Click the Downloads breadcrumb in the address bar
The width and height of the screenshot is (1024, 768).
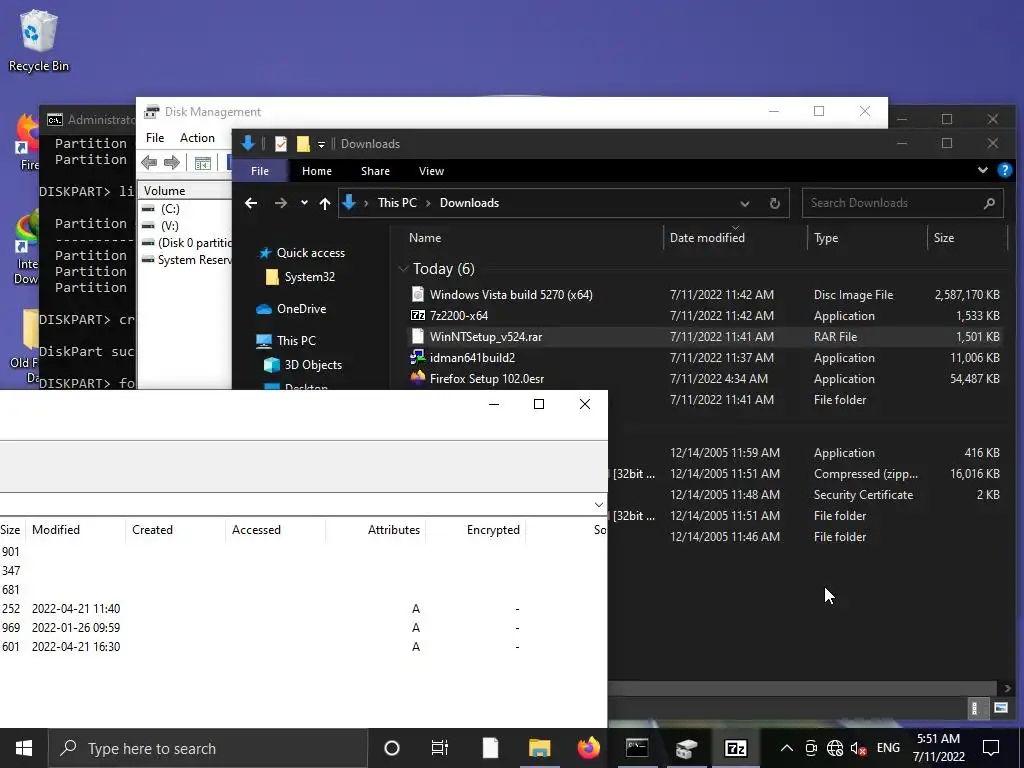click(469, 203)
